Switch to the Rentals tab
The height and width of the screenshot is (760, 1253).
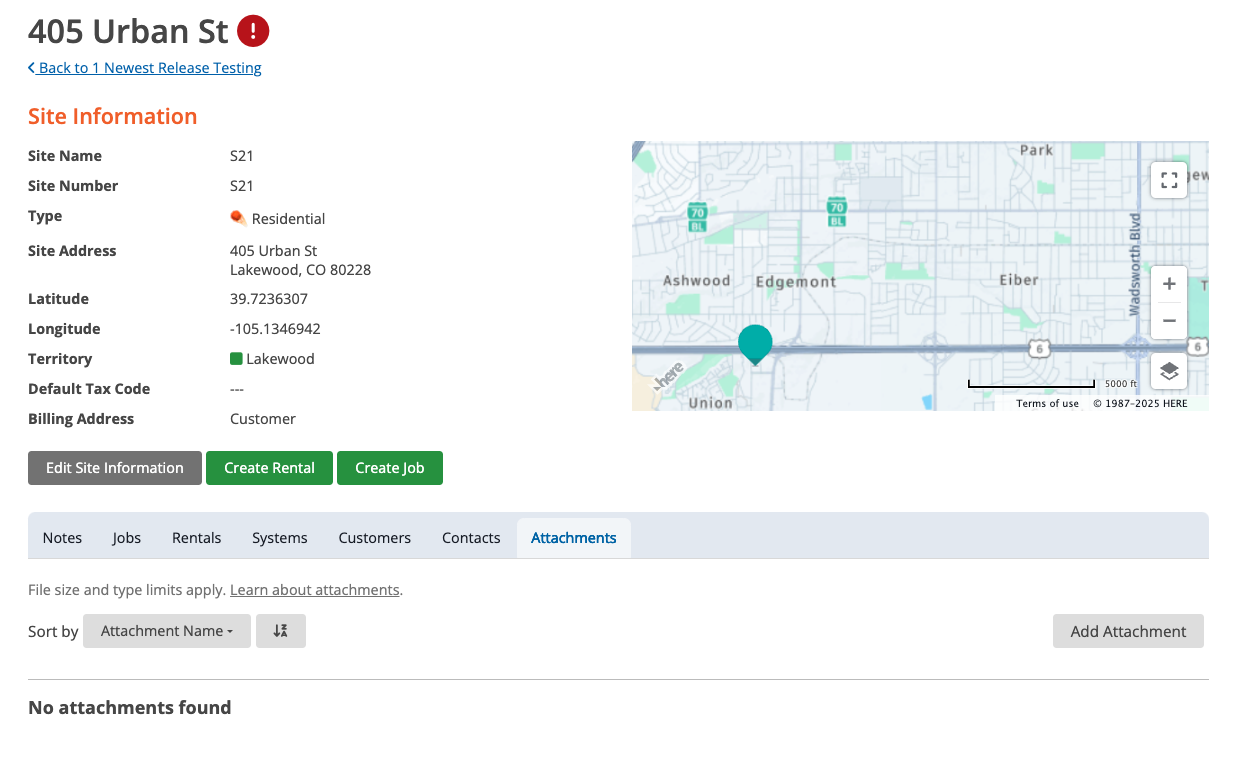(197, 538)
